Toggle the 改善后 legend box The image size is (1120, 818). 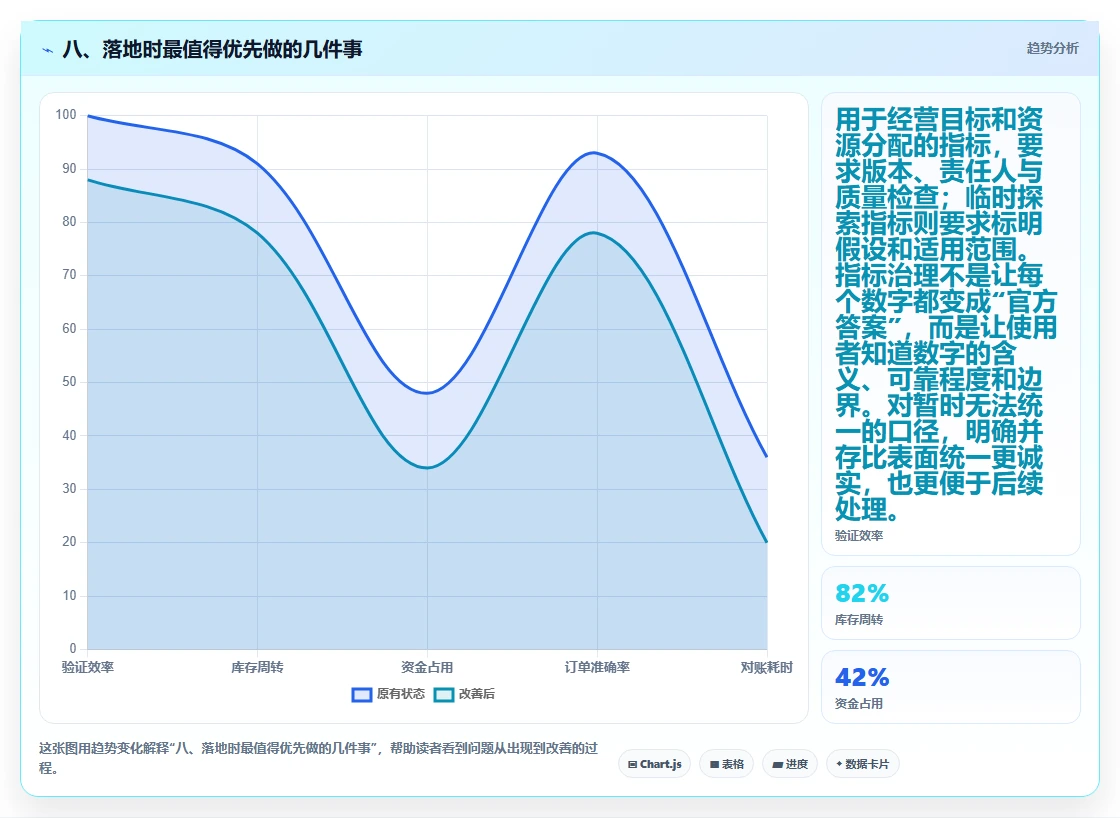coord(444,694)
